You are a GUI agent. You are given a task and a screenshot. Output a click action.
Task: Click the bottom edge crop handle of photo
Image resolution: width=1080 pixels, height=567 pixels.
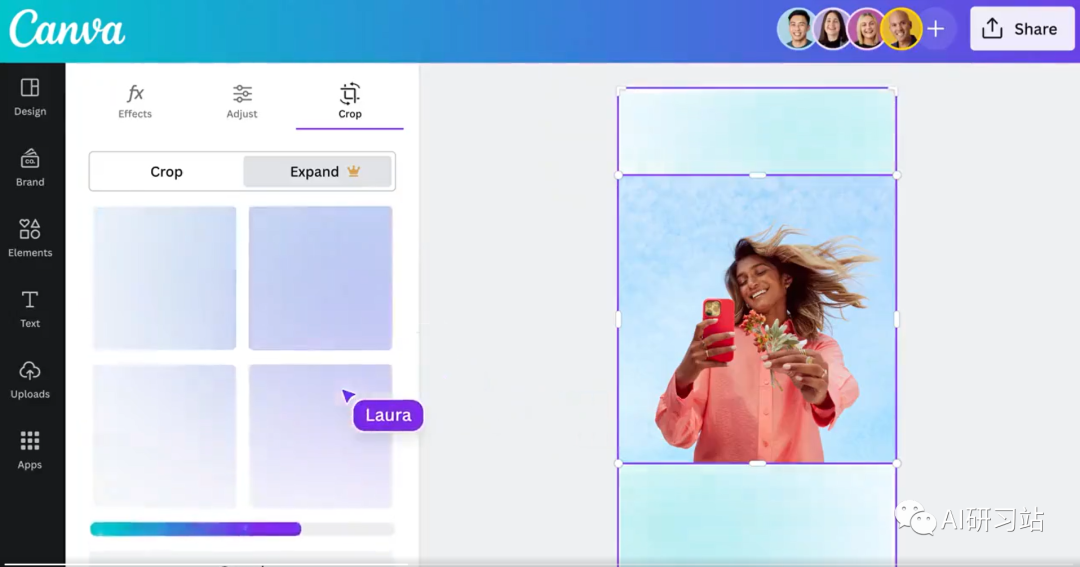[x=757, y=463]
